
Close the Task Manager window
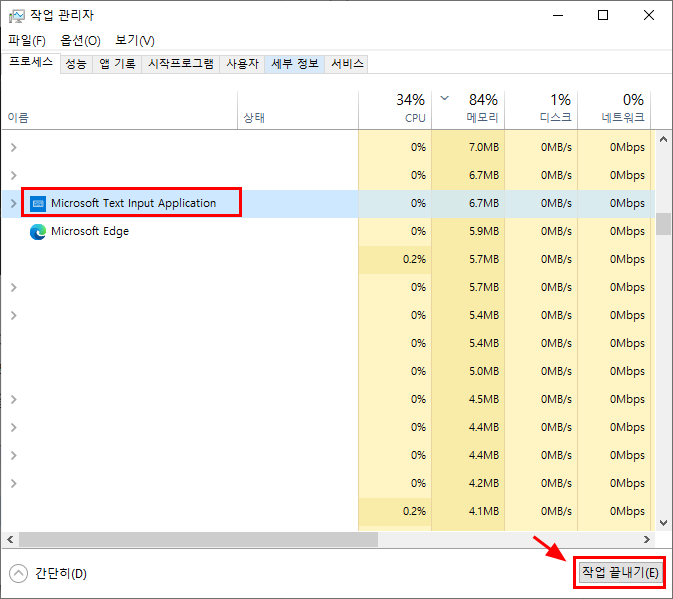pos(649,15)
